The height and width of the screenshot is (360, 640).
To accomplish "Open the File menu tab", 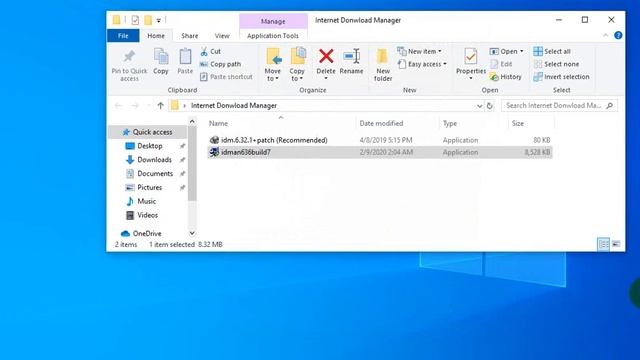I will pyautogui.click(x=123, y=36).
